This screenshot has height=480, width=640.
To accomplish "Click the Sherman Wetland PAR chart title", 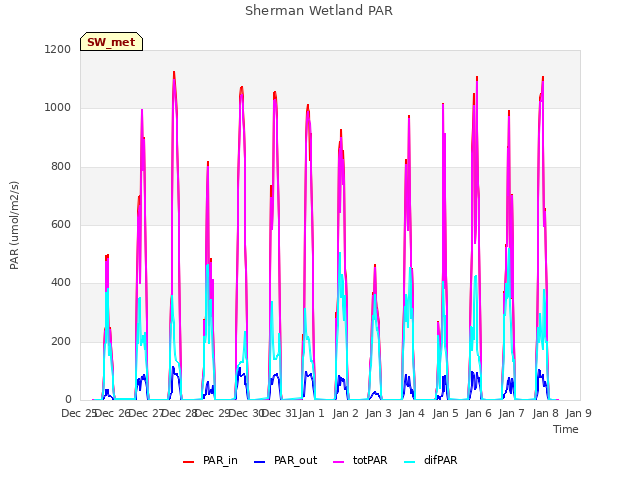I will (x=319, y=11).
